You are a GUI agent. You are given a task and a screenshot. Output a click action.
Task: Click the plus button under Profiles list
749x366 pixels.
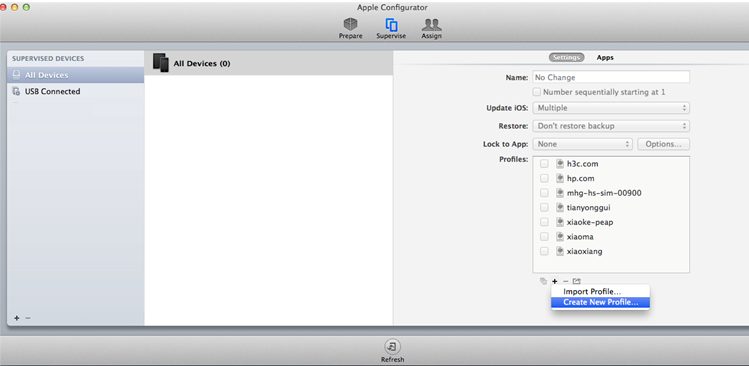pyautogui.click(x=555, y=281)
